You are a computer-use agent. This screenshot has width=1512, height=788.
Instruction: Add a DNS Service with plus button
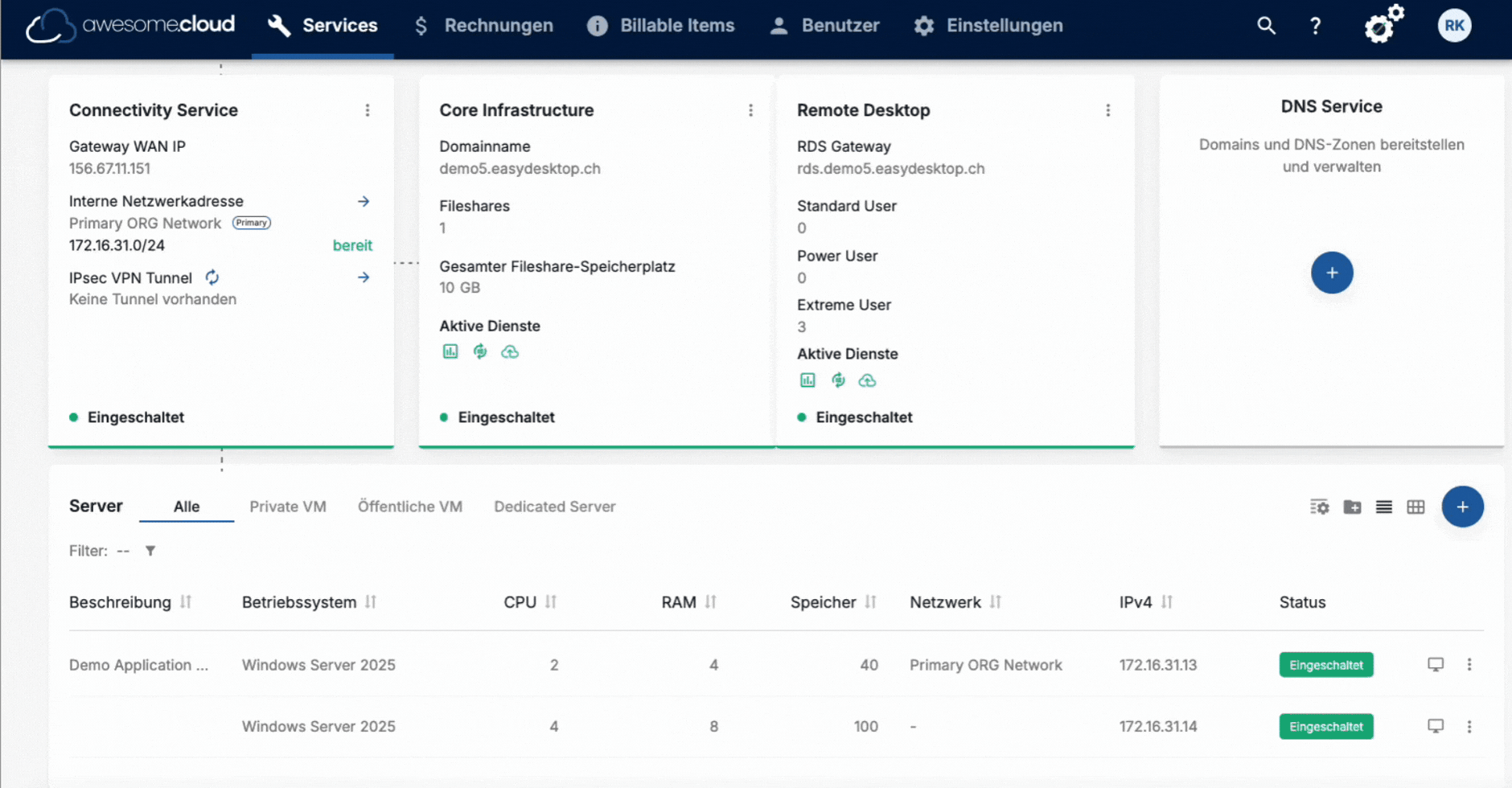1332,273
